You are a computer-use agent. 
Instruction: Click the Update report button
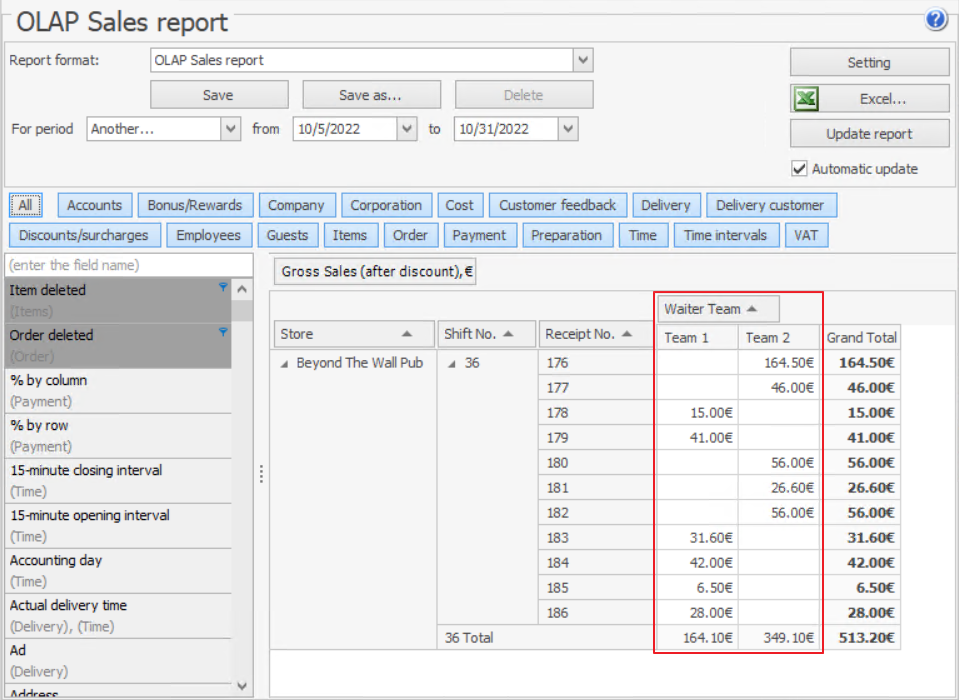click(869, 134)
